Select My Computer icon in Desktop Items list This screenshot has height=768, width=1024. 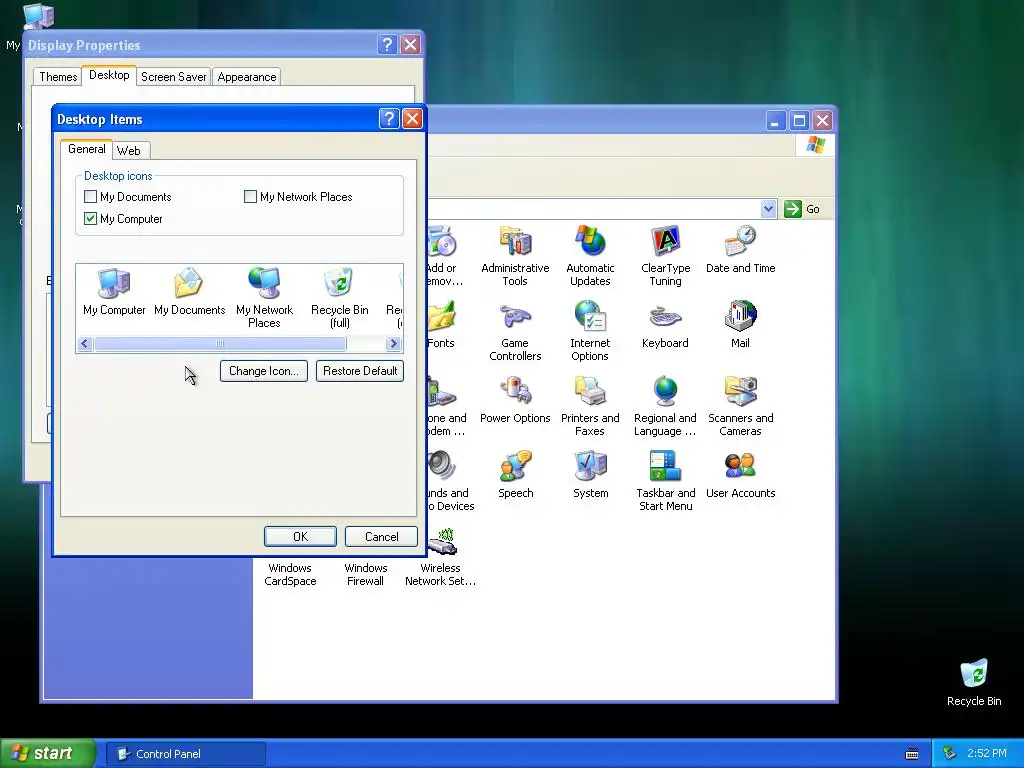point(114,292)
